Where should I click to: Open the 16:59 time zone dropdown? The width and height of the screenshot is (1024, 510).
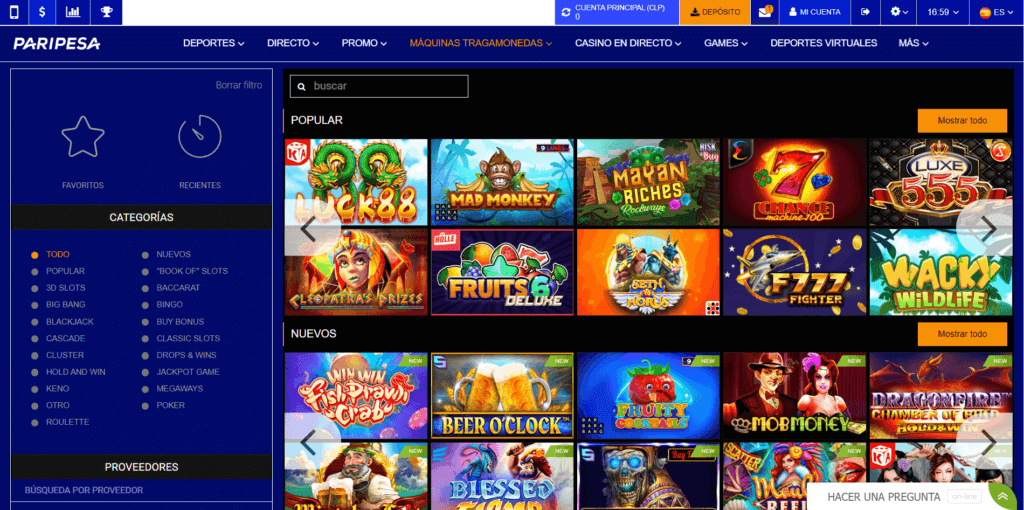pos(943,12)
